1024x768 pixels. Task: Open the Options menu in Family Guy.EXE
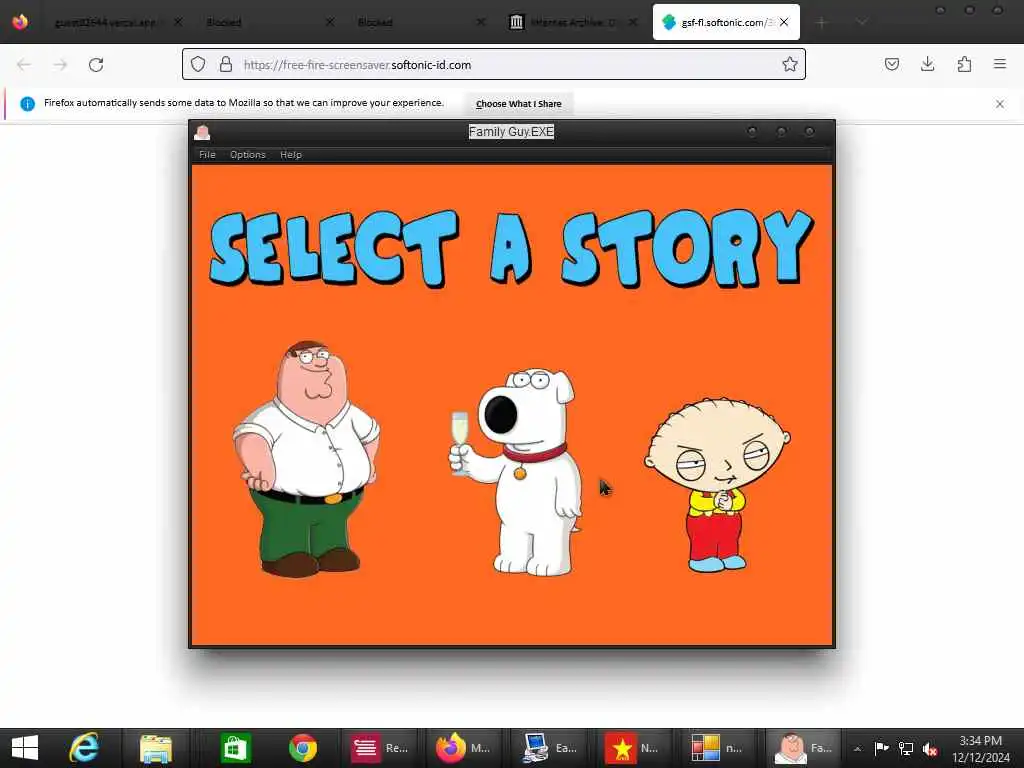point(248,155)
